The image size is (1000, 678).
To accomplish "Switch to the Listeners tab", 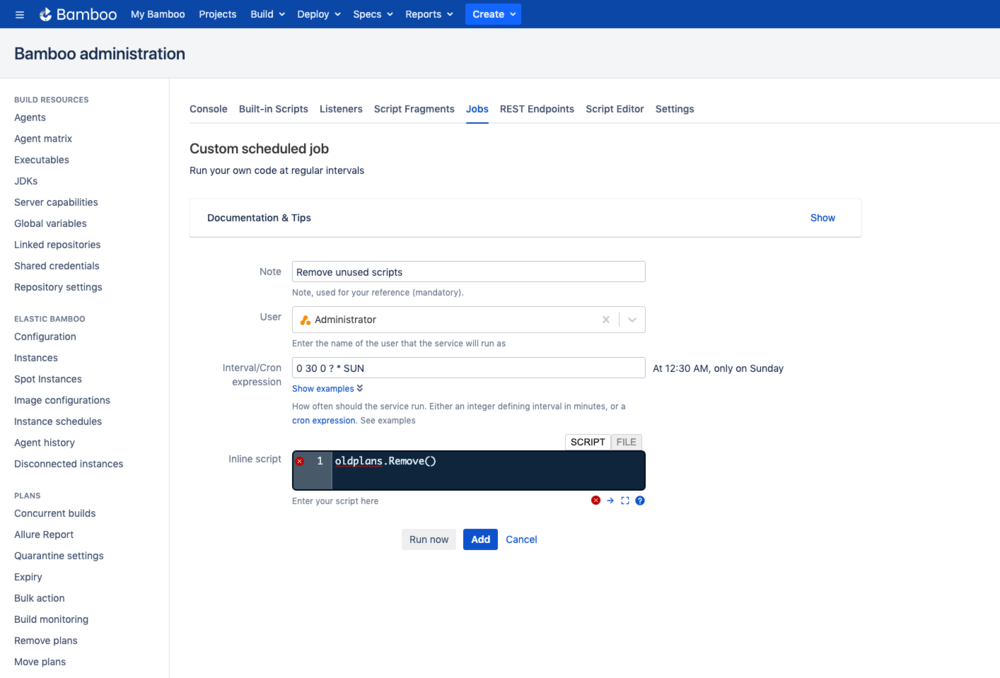I will [341, 109].
